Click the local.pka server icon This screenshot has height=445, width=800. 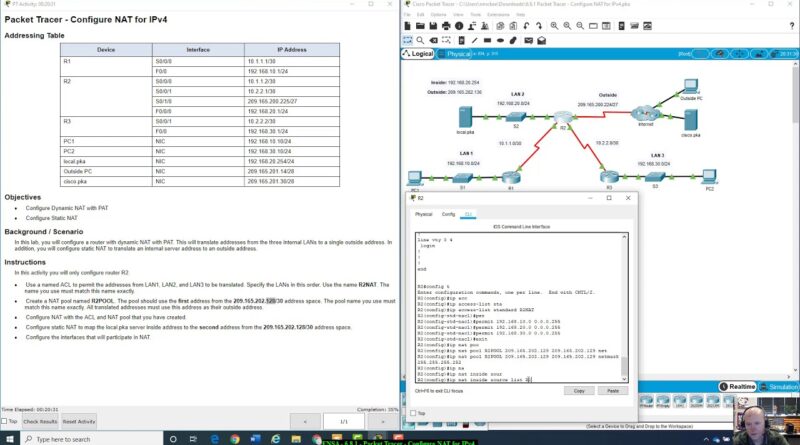[465, 117]
